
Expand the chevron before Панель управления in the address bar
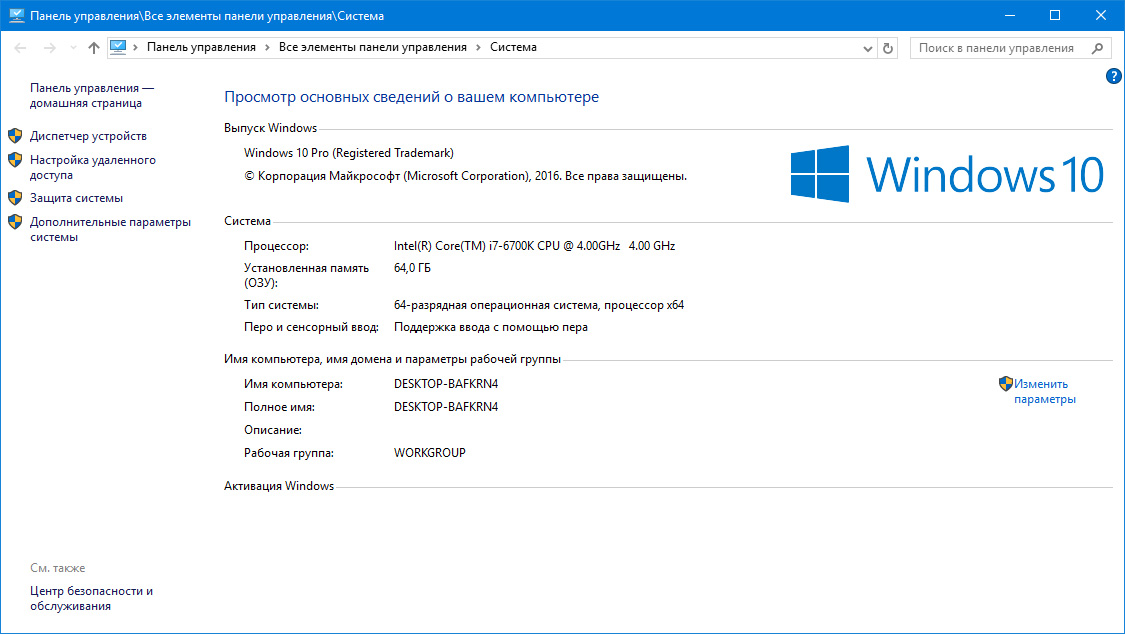pos(135,47)
